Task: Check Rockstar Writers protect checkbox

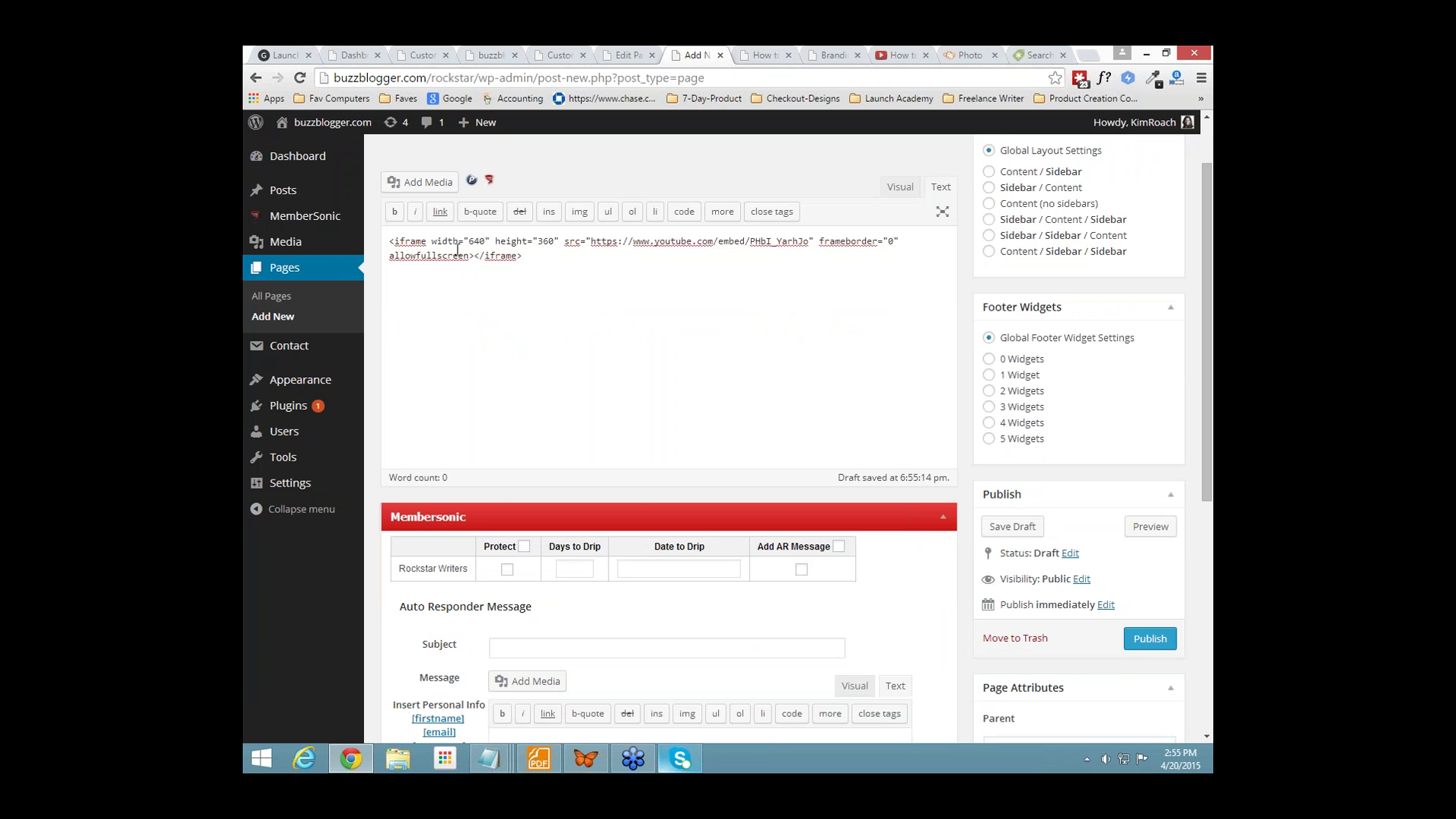Action: tap(507, 569)
